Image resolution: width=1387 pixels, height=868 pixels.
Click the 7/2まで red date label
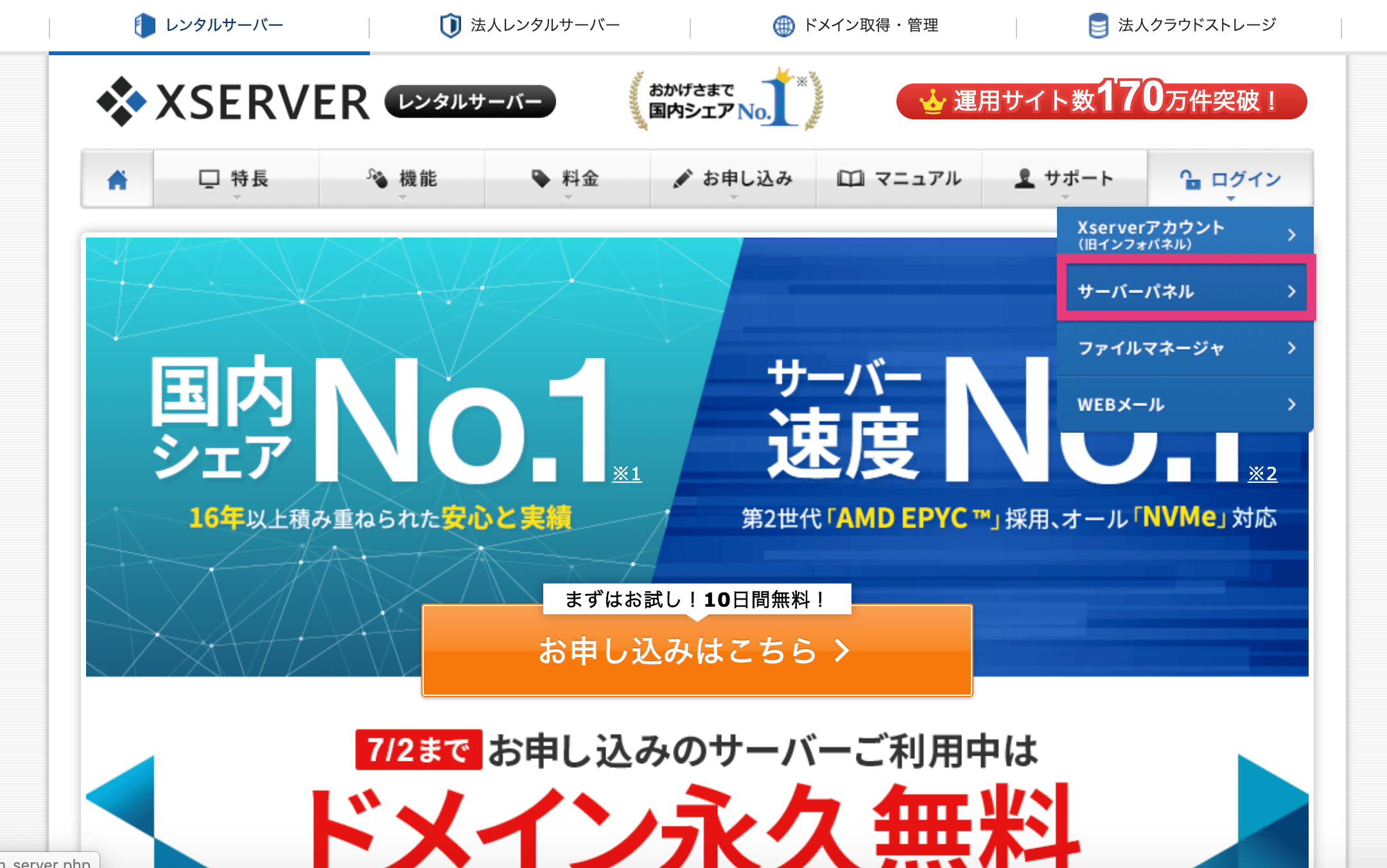419,749
